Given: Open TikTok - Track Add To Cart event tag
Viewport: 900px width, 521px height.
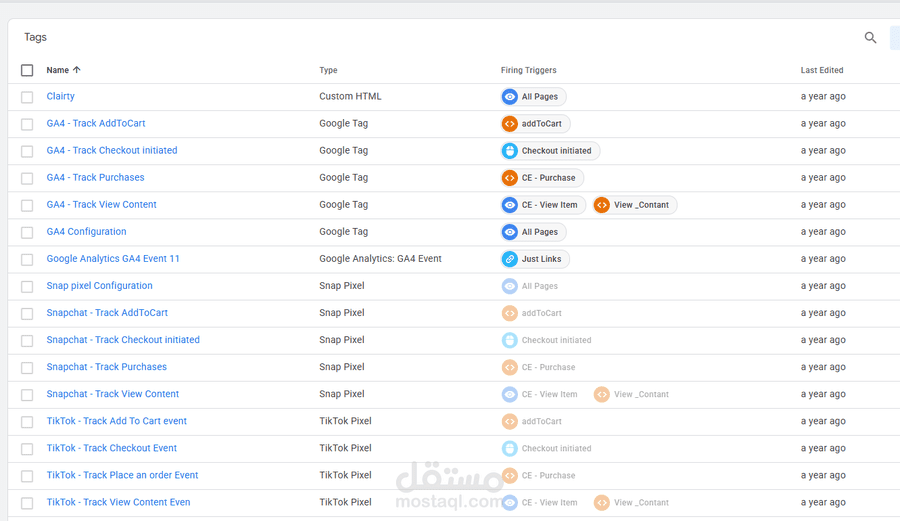Looking at the screenshot, I should pos(117,421).
